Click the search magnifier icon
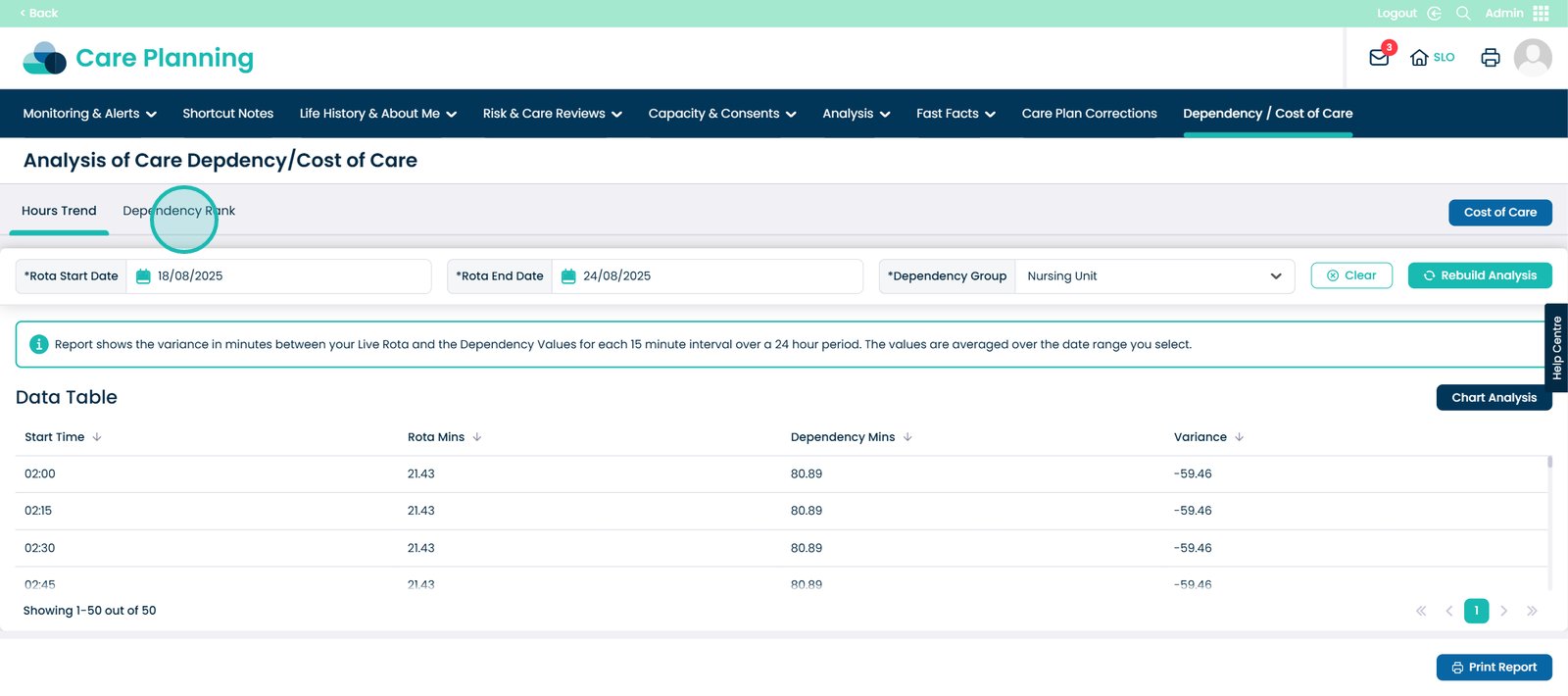 pos(1463,13)
